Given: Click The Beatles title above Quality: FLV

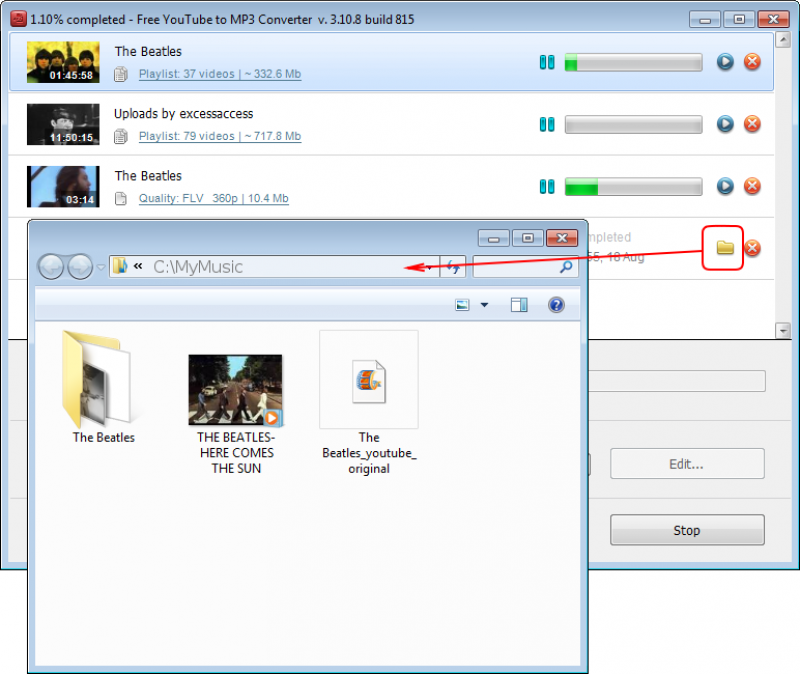Looking at the screenshot, I should [x=148, y=176].
